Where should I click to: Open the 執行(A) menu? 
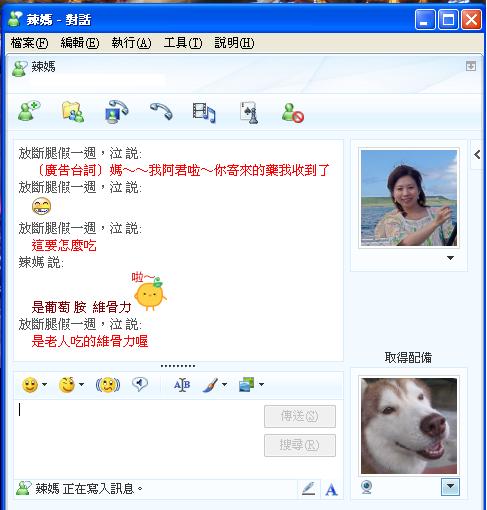[132, 43]
